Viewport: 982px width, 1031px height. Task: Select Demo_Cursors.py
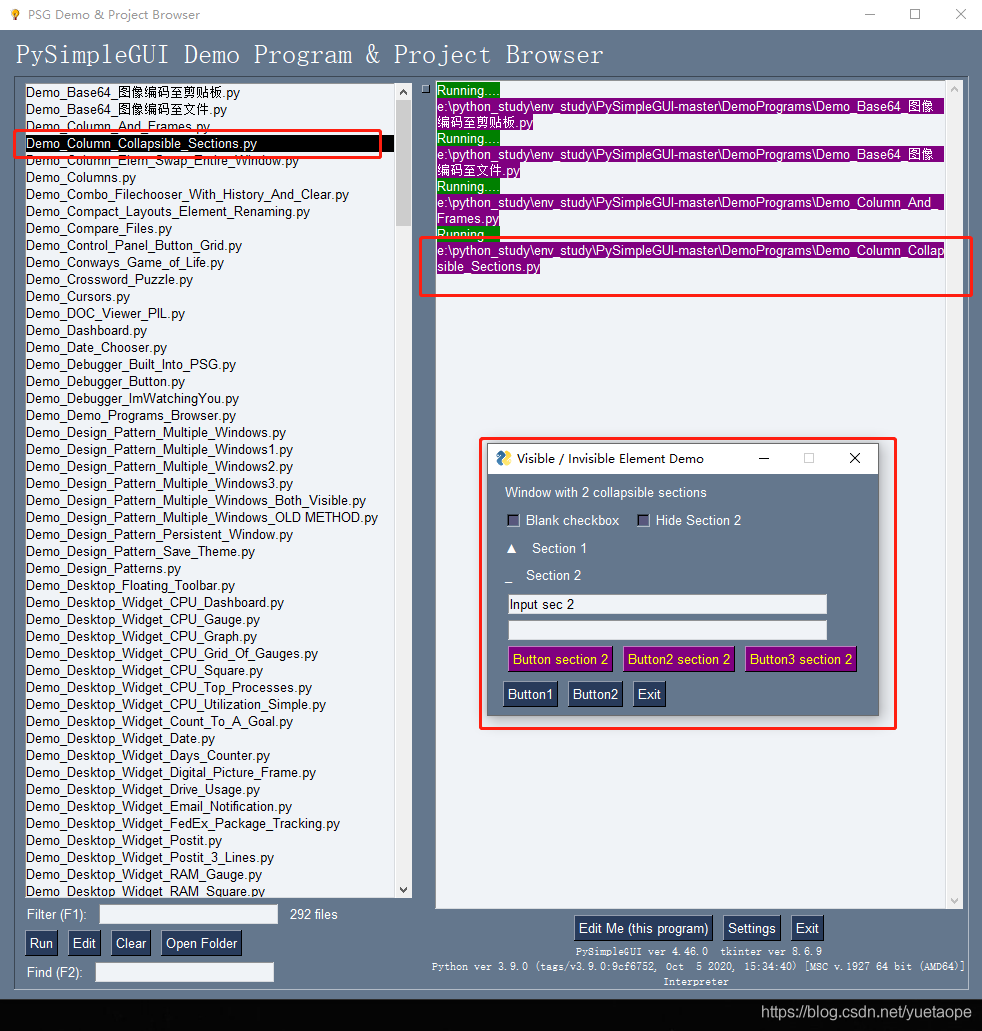210,297
